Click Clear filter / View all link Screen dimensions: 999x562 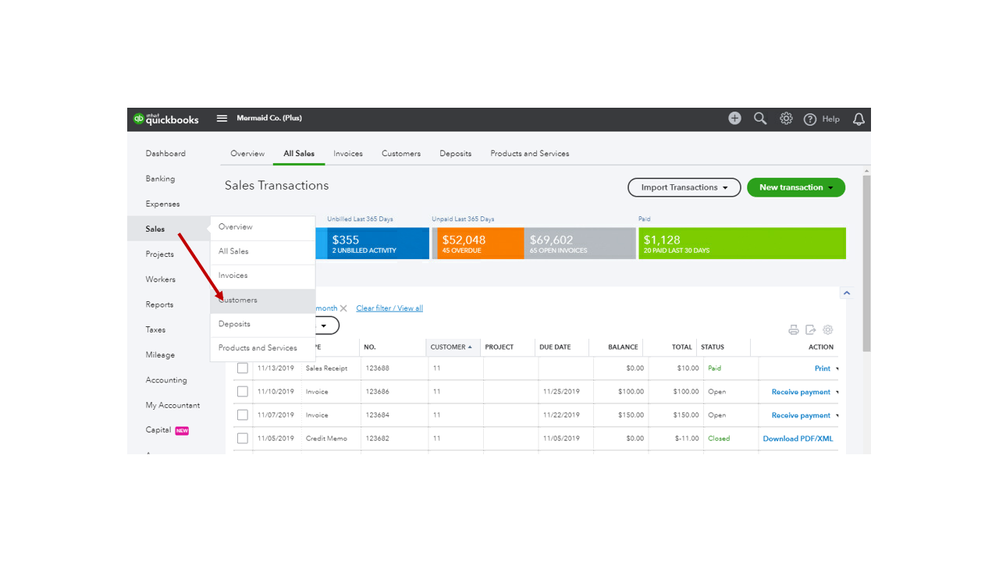coord(389,308)
